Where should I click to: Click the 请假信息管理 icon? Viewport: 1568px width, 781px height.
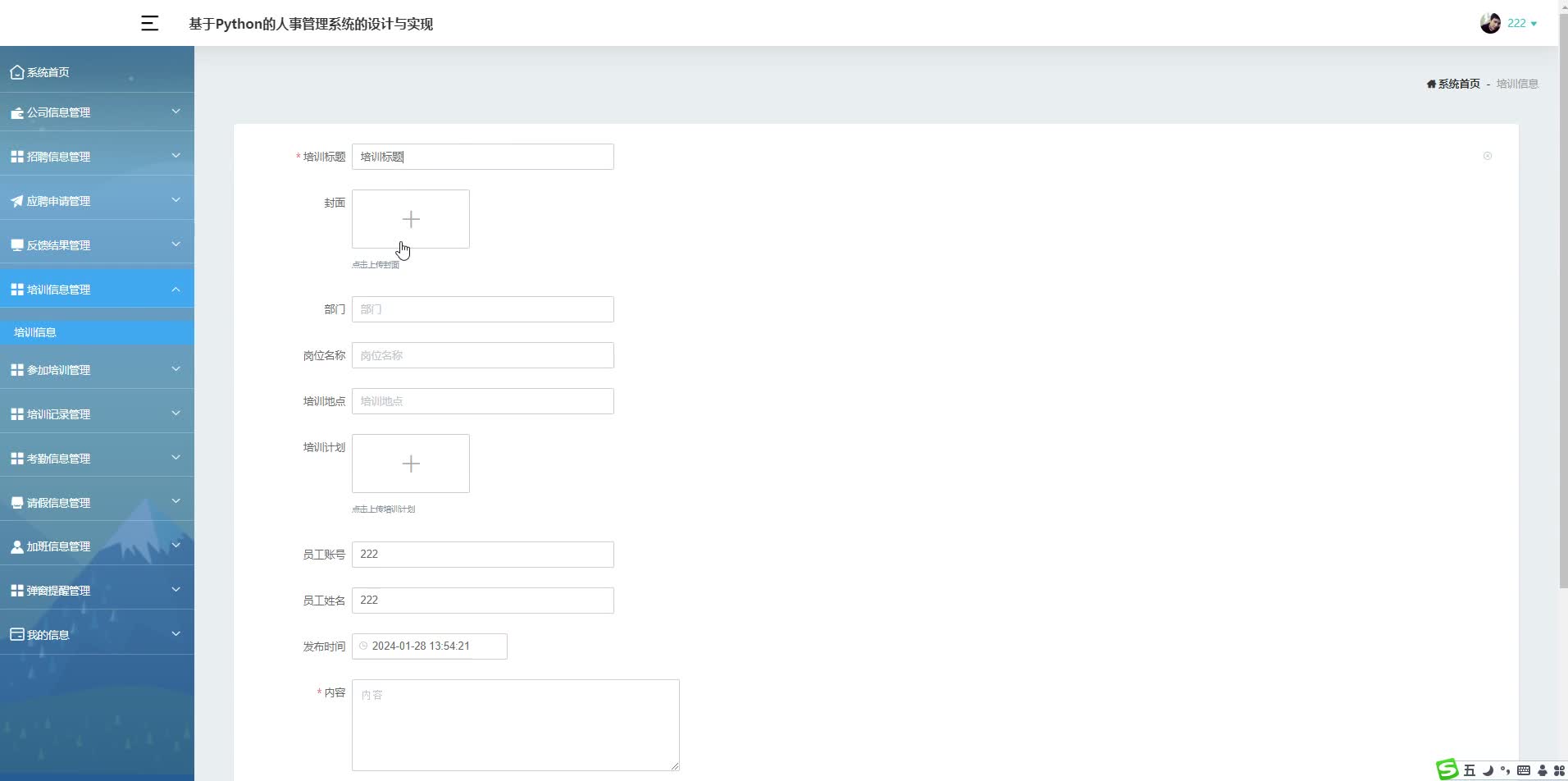point(16,503)
